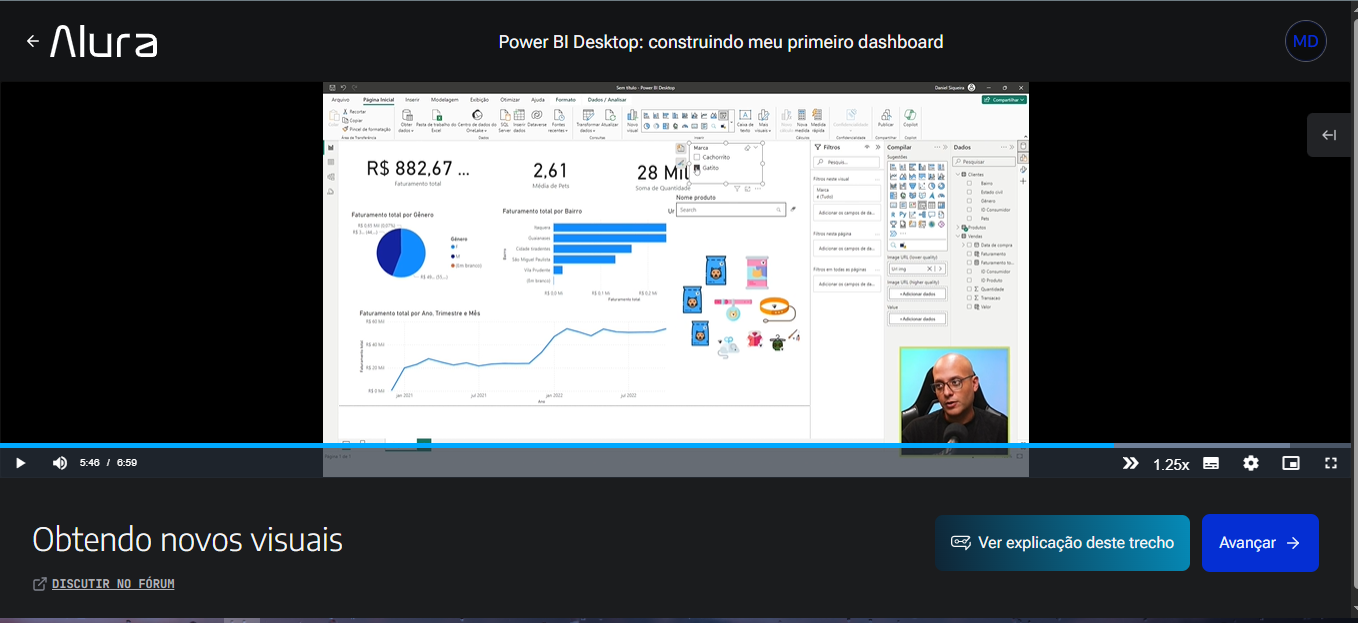Click the external link icon beside Discutir
Viewport: 1358px width, 623px height.
click(40, 584)
